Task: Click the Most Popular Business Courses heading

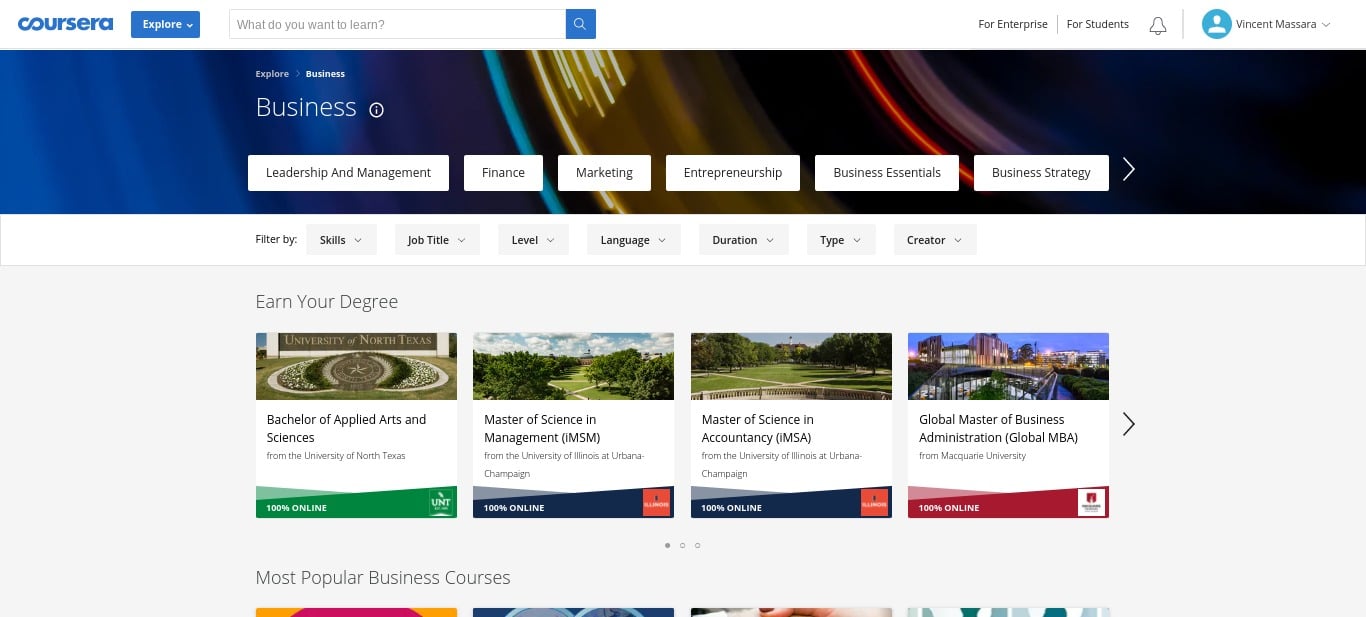Action: coord(383,578)
